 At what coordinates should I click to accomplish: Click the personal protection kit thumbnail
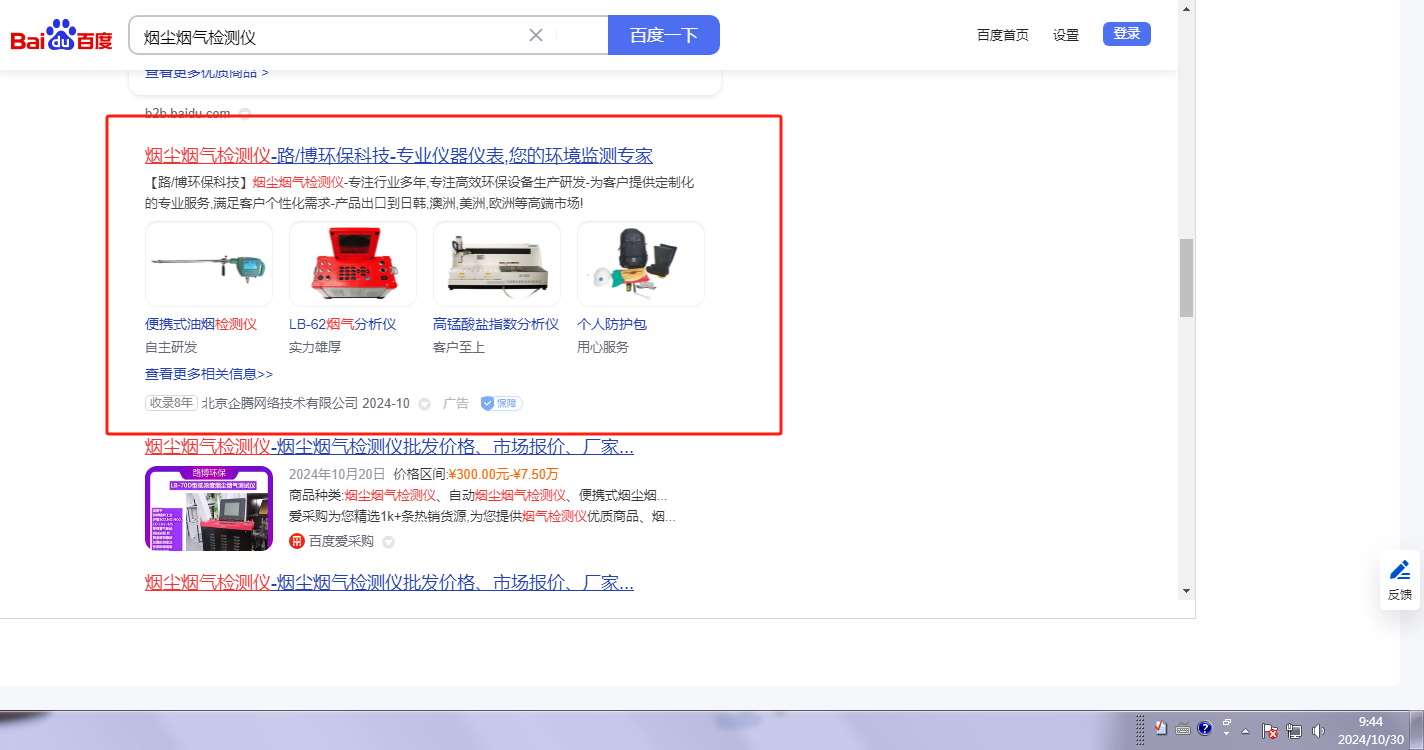click(641, 264)
